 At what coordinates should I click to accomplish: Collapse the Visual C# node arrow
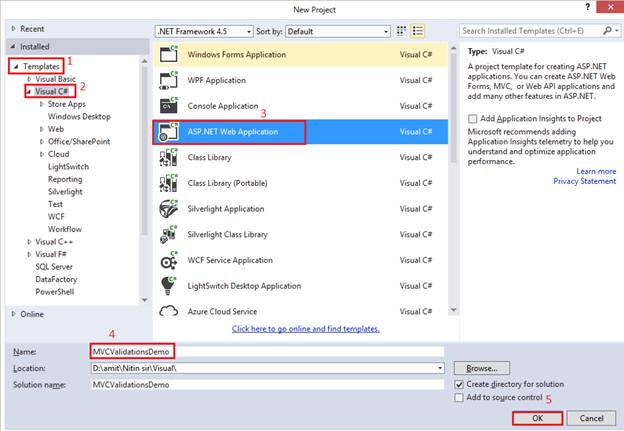(x=29, y=92)
